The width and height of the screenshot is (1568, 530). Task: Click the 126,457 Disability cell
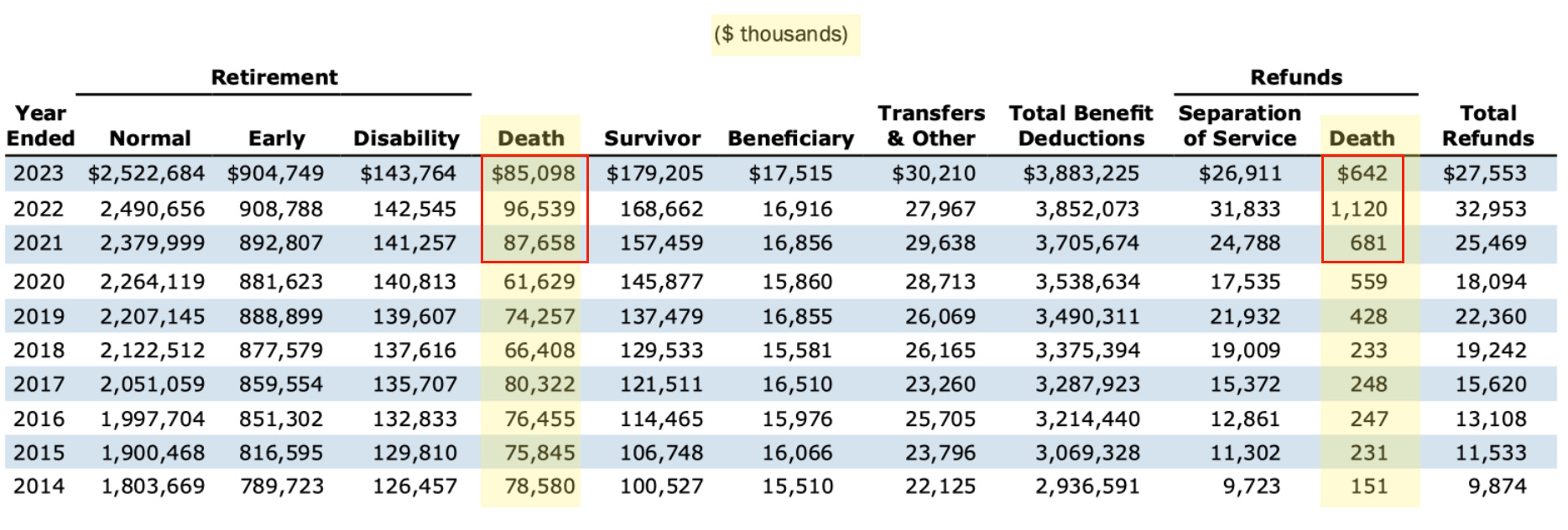pos(414,486)
